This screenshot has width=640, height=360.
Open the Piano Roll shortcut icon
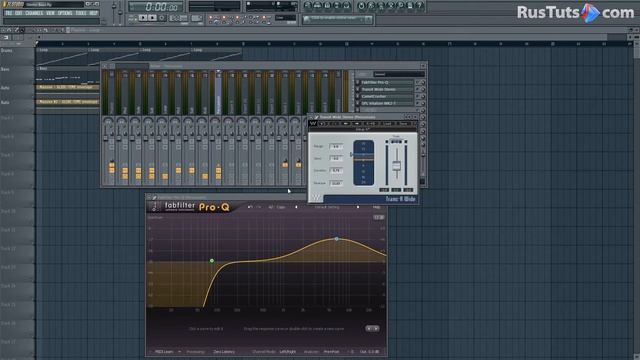click(328, 5)
